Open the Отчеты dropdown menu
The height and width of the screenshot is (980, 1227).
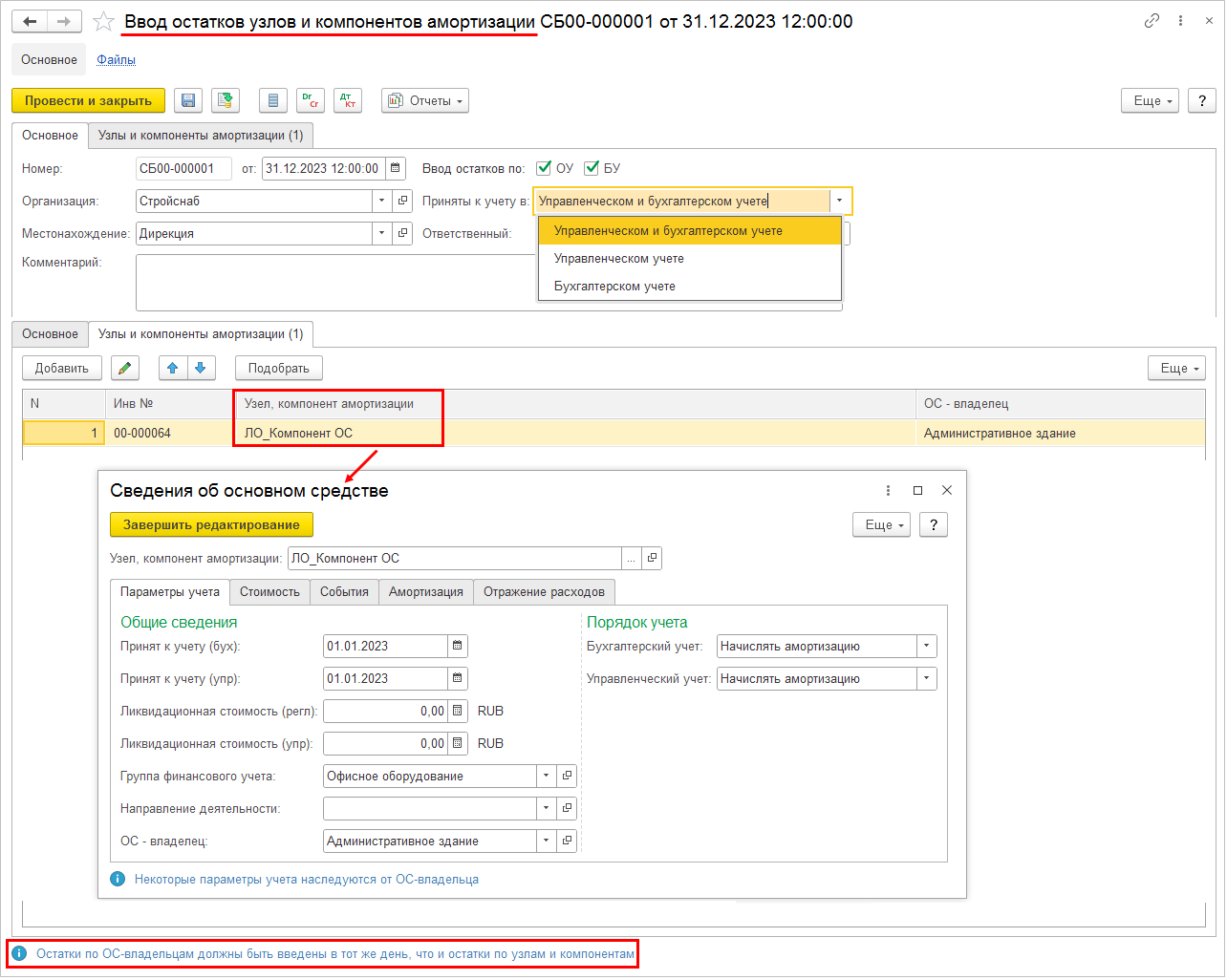[425, 101]
